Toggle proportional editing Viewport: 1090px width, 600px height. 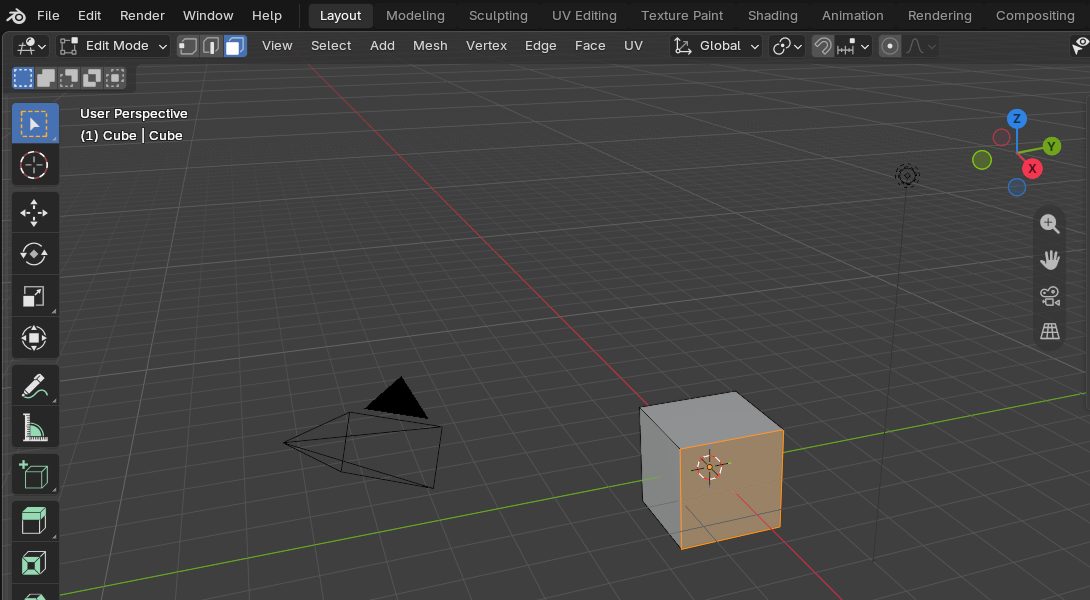pos(890,46)
